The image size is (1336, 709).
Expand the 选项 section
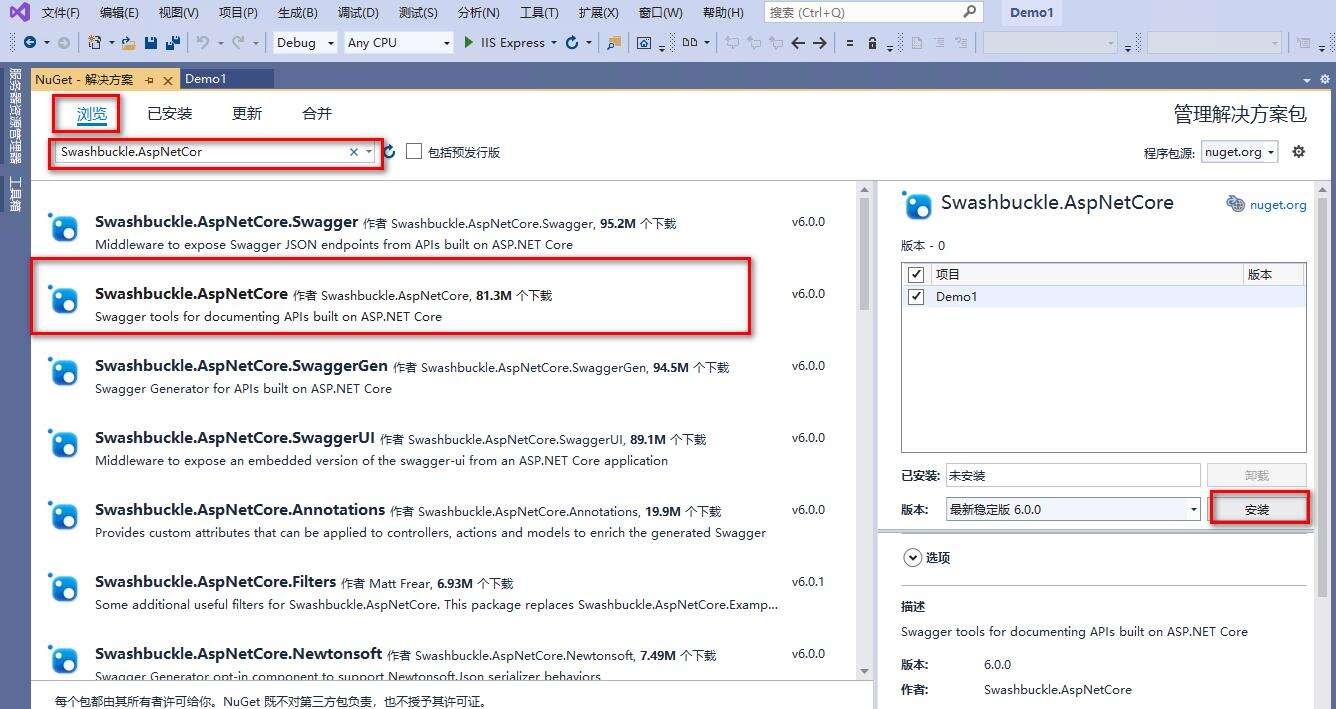coord(912,558)
